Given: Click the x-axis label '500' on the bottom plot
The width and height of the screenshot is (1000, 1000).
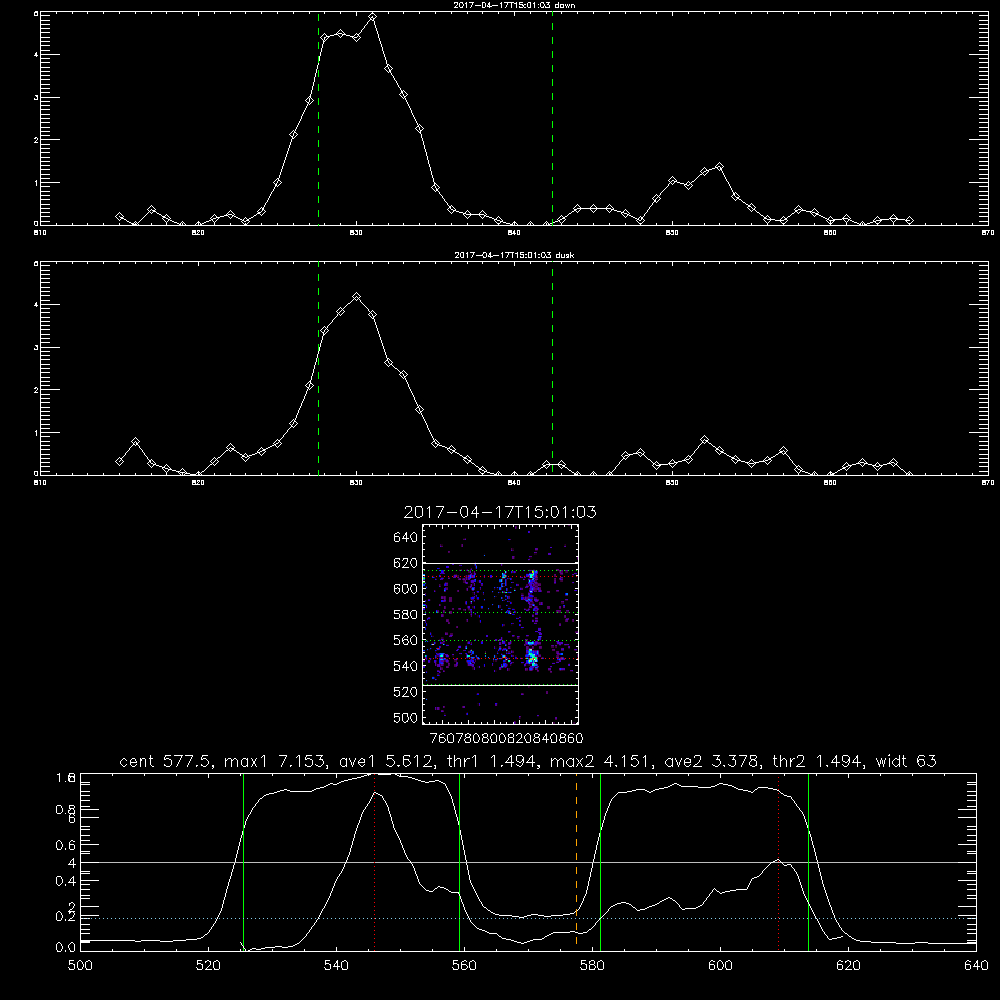Looking at the screenshot, I should pos(80,966).
